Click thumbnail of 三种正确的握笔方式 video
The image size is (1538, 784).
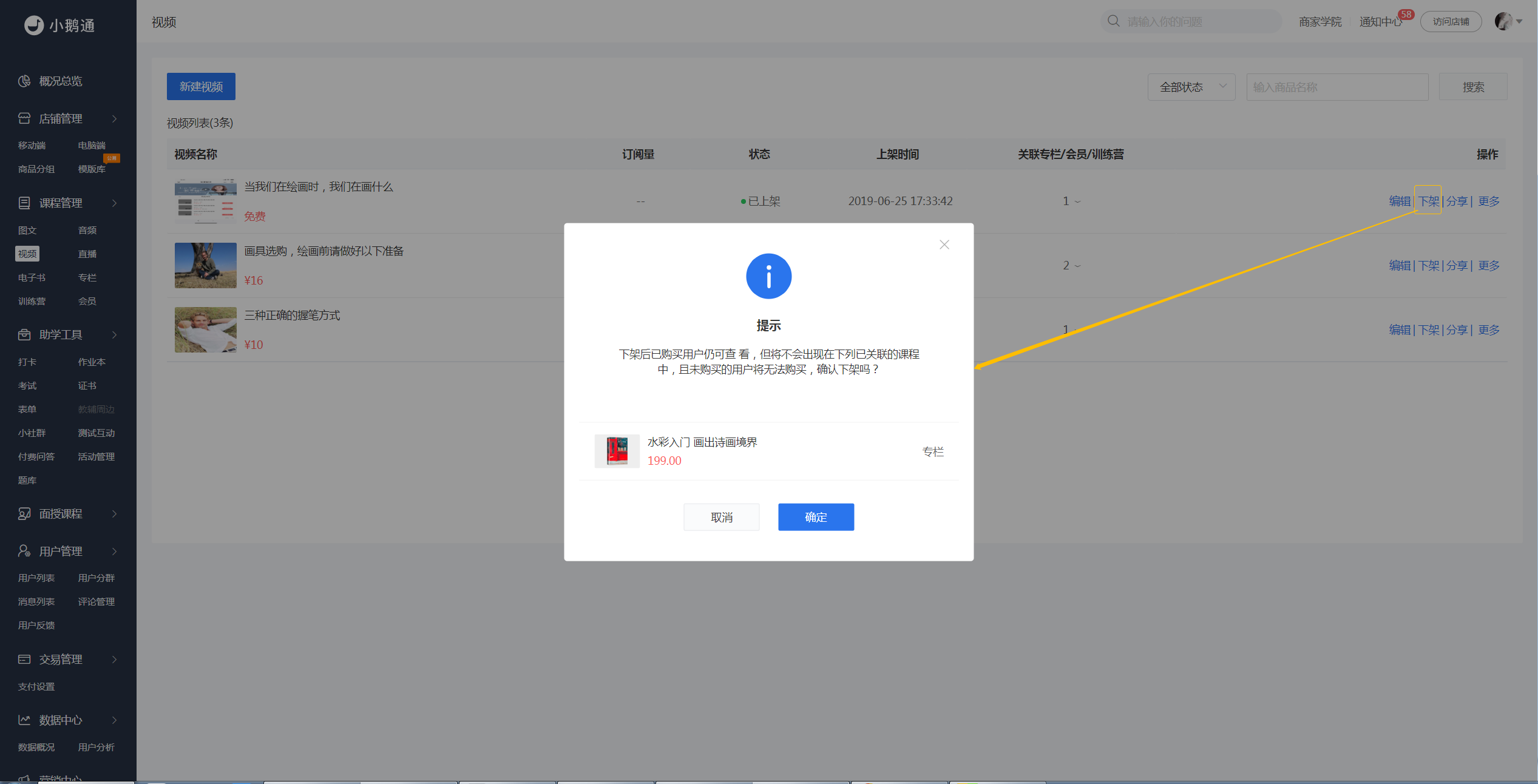pyautogui.click(x=205, y=329)
